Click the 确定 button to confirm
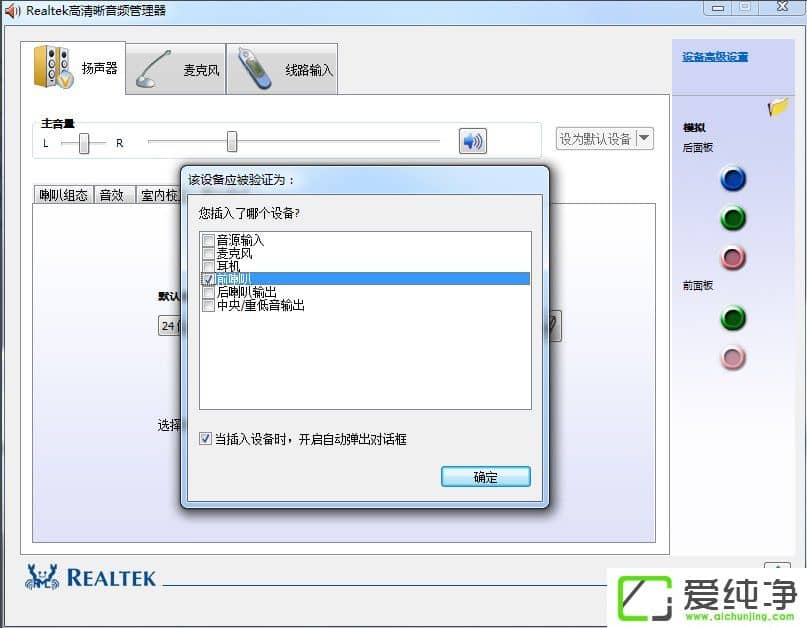Screen dimensions: 807x628 [485, 477]
